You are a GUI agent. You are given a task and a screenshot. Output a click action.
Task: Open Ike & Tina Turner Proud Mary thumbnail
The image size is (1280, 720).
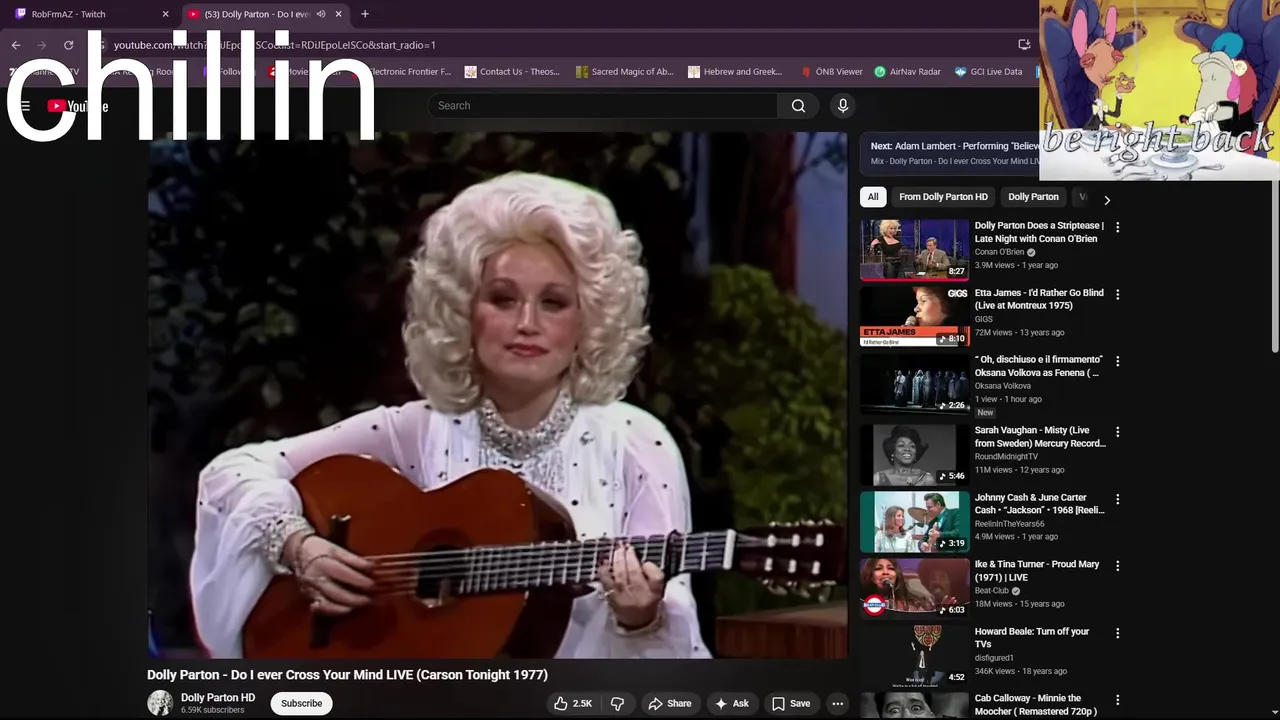(x=915, y=588)
